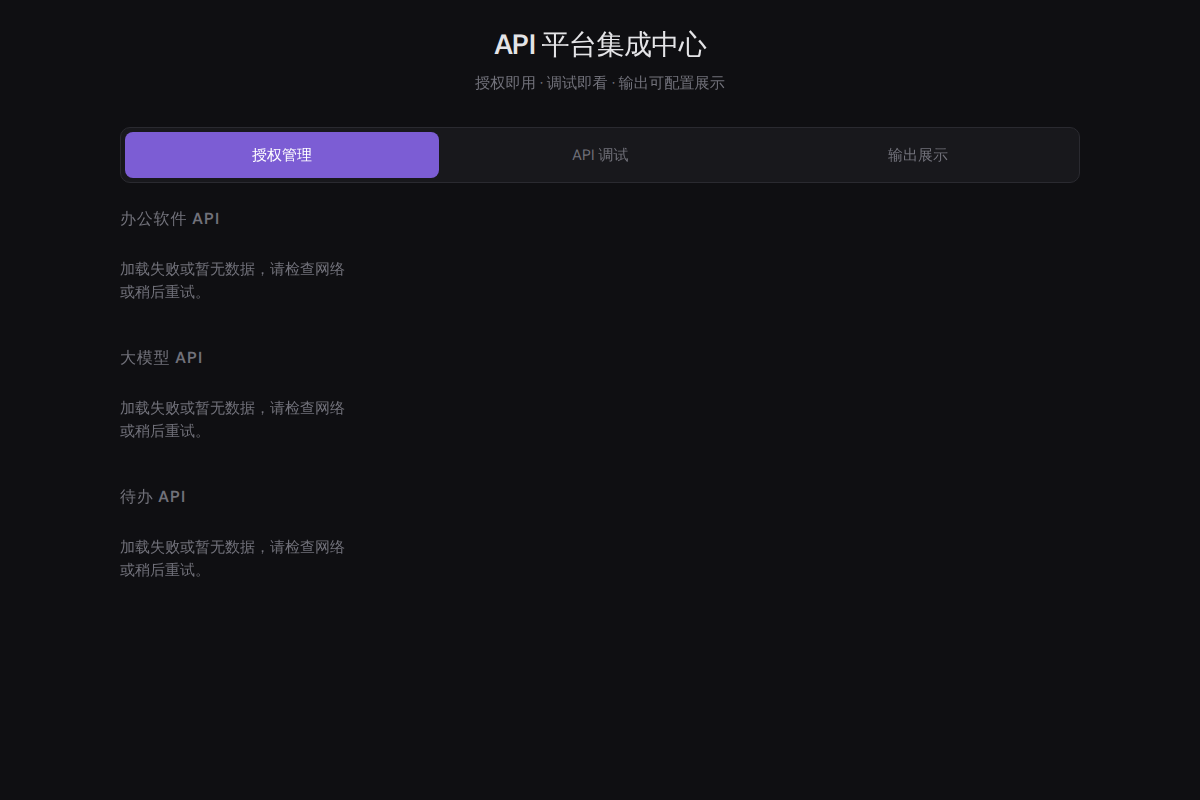Click the API 平台集成中心 page title
Image resolution: width=1200 pixels, height=800 pixels.
(x=600, y=45)
